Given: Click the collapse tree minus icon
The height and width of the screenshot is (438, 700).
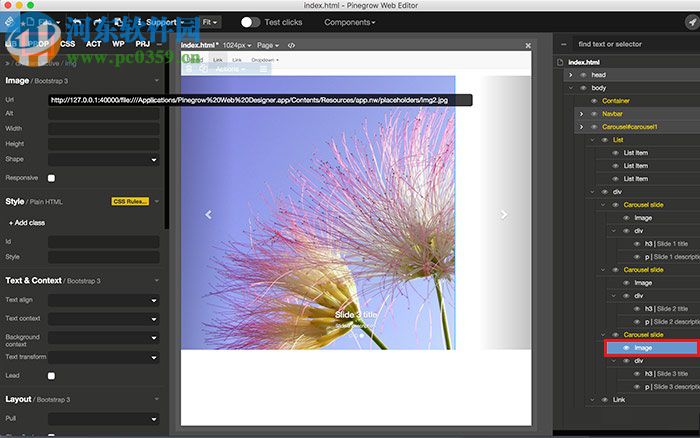Looking at the screenshot, I should 563,44.
